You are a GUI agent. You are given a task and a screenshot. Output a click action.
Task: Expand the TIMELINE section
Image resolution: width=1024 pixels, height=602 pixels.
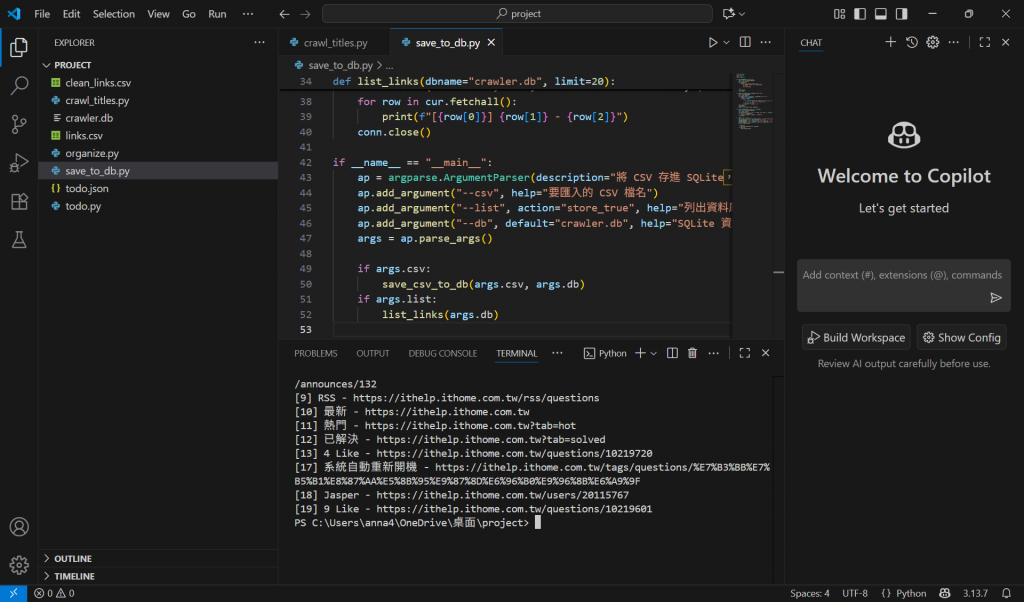(x=74, y=577)
